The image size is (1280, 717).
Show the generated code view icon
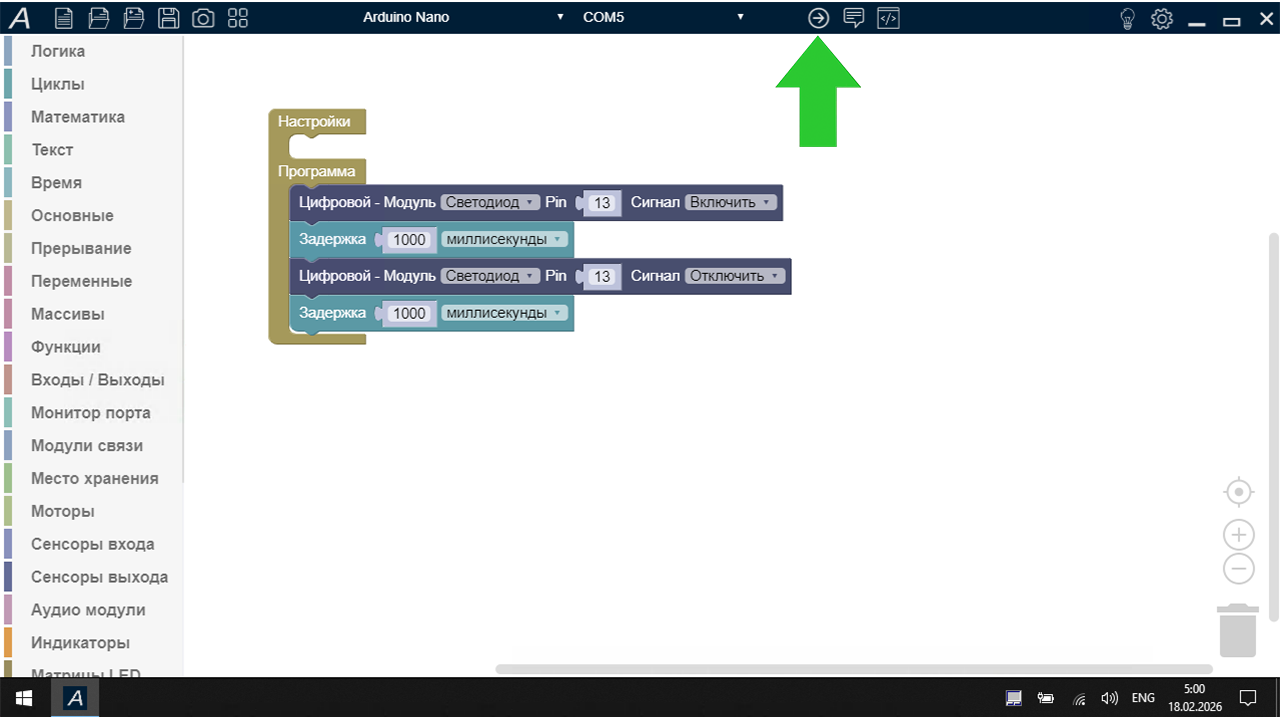[888, 17]
